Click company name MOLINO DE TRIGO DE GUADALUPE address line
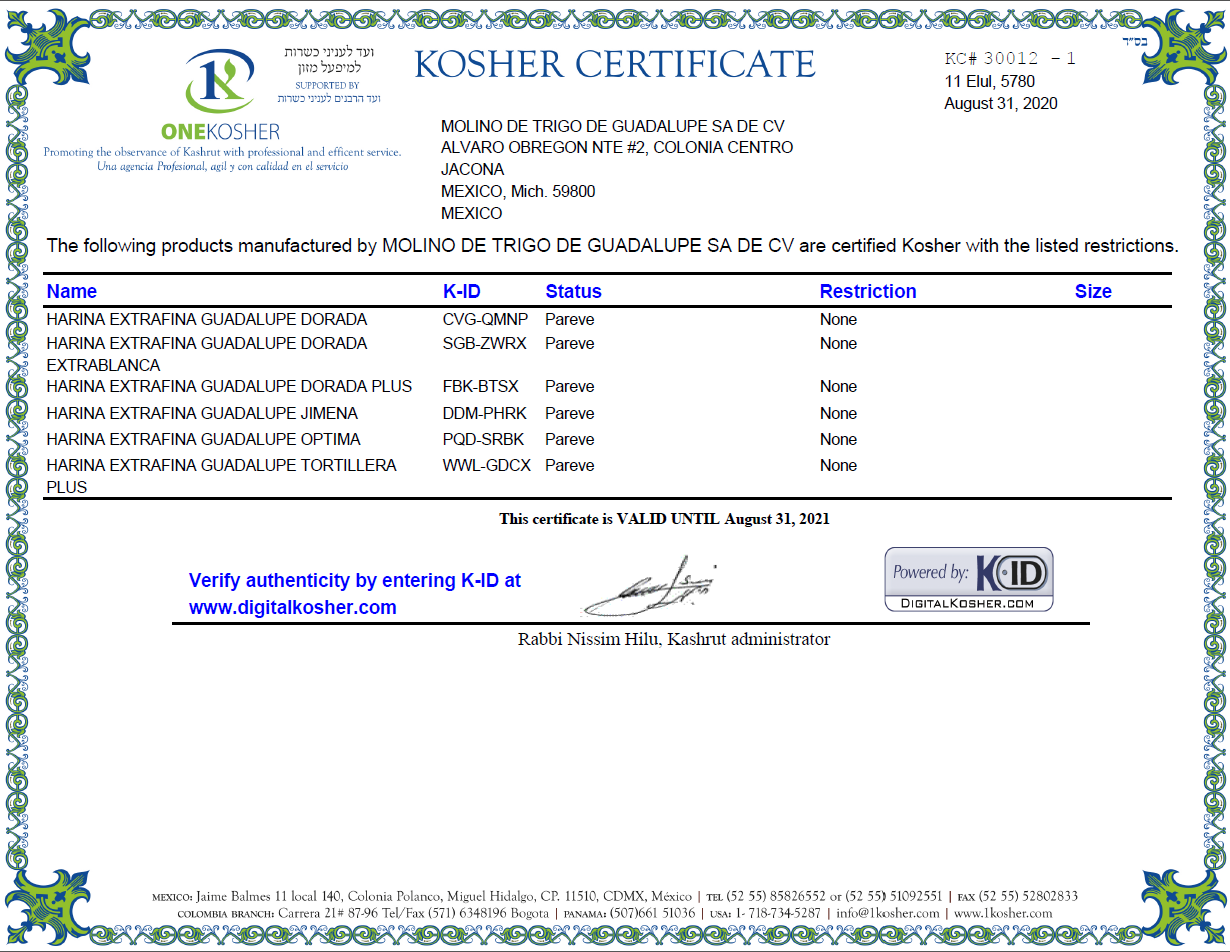 [x=613, y=126]
